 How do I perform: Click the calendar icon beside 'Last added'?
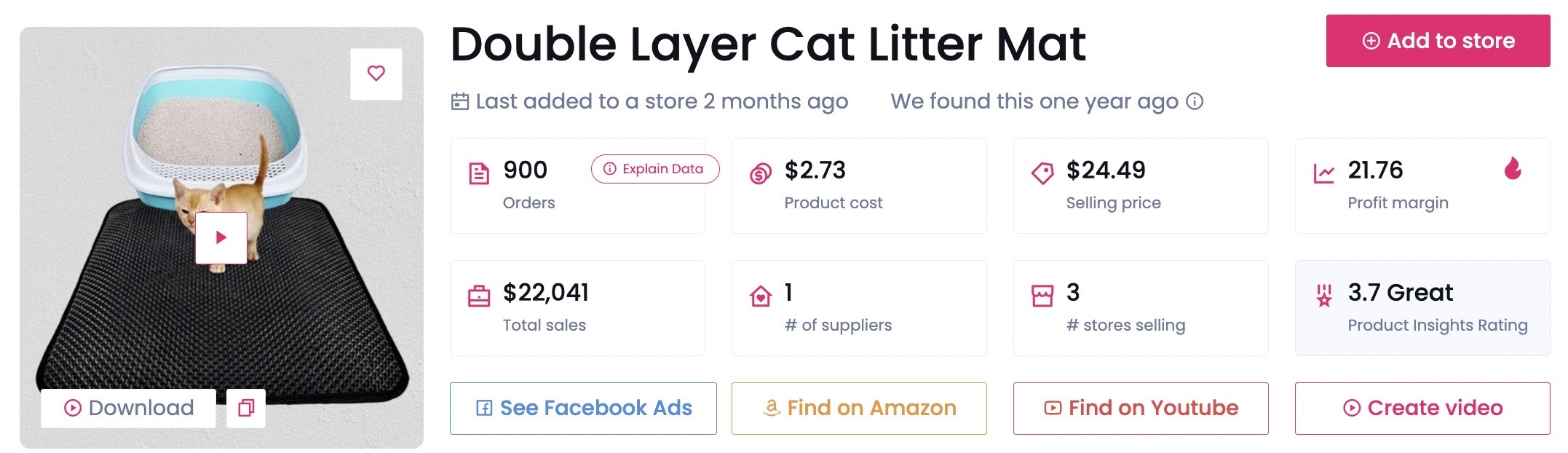click(x=460, y=101)
